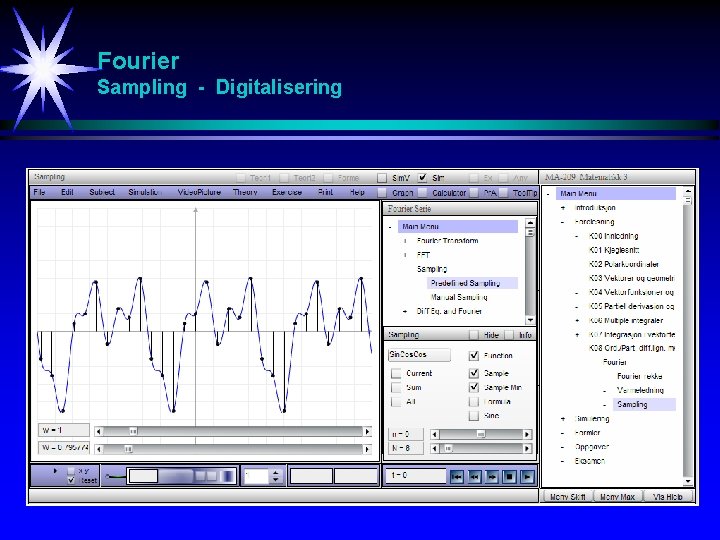
Task: Jump to start with the skip-to-beginning playback button
Action: click(x=456, y=477)
